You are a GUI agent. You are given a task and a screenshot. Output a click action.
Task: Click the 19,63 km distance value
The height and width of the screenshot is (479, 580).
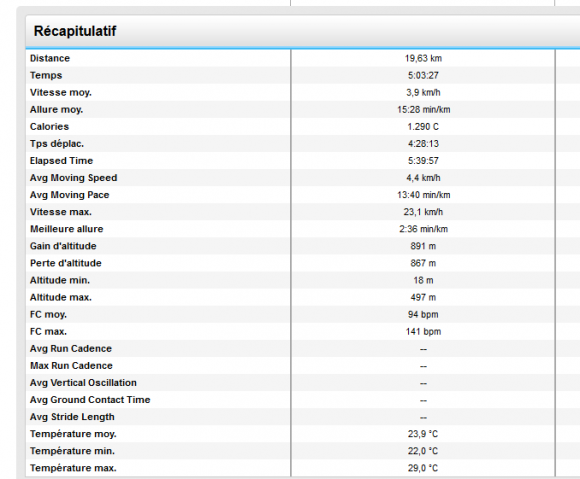pos(423,58)
